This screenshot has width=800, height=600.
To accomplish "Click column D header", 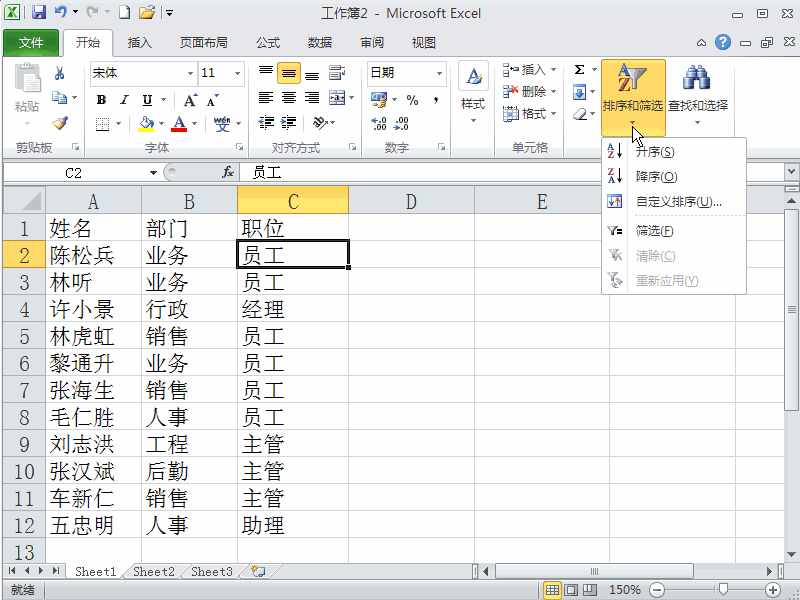I will click(x=411, y=201).
